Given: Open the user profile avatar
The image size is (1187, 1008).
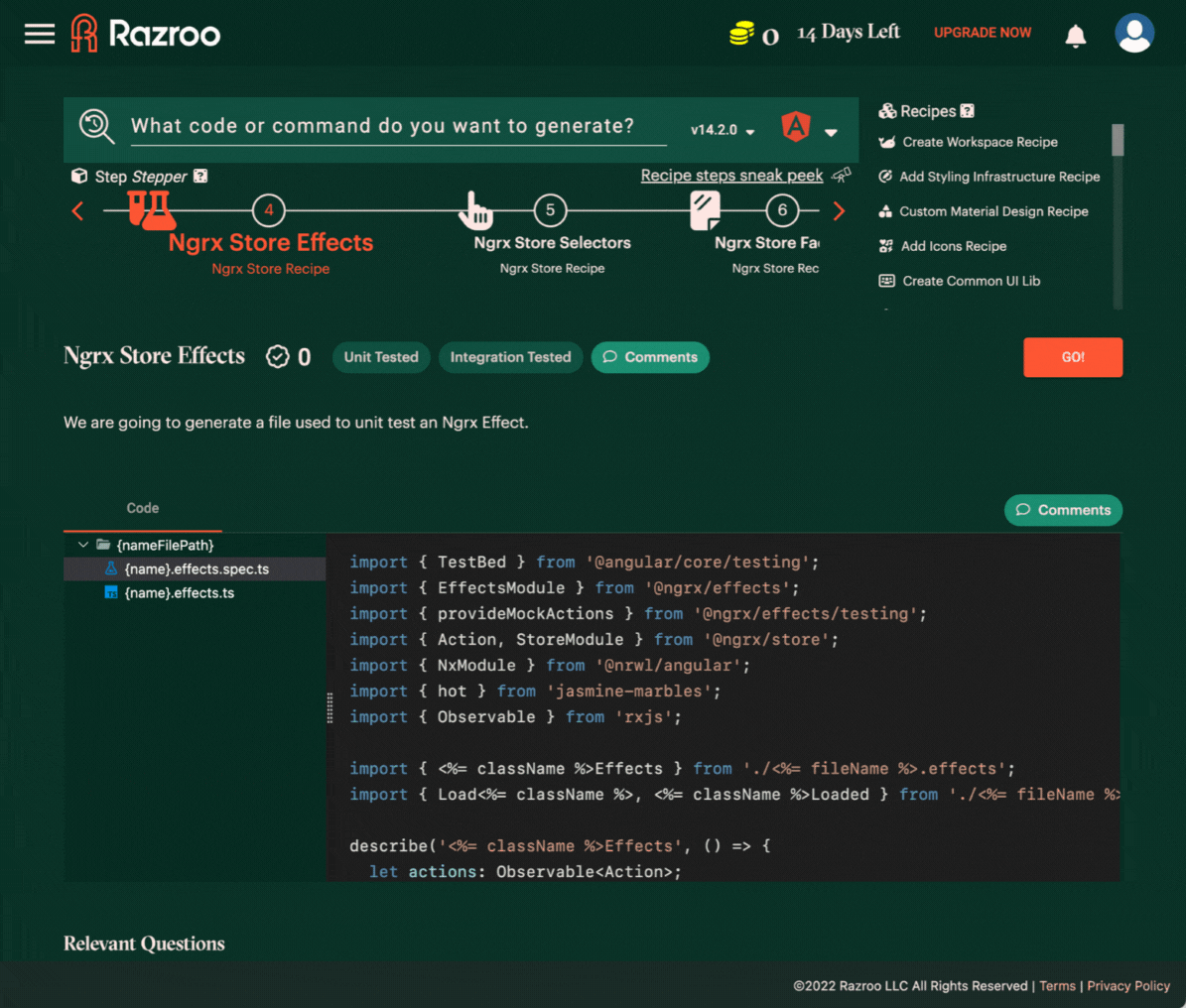Looking at the screenshot, I should pyautogui.click(x=1134, y=32).
